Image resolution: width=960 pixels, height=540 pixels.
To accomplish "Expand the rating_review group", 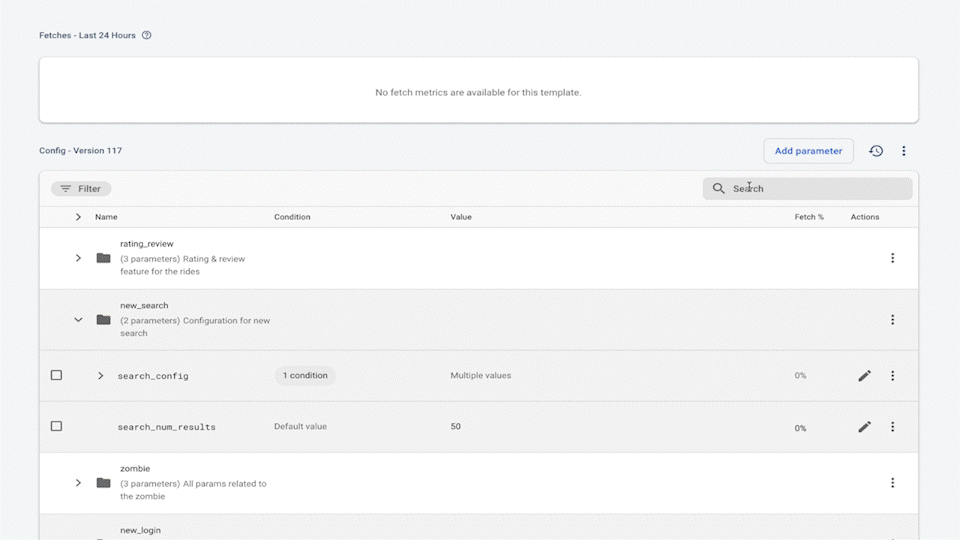I will pos(78,258).
